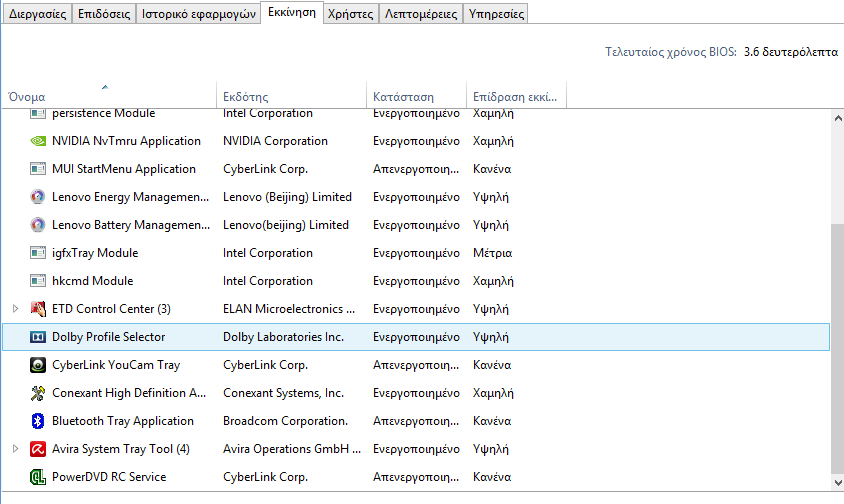Click publisher Avira Operations GmbH

[x=292, y=449]
